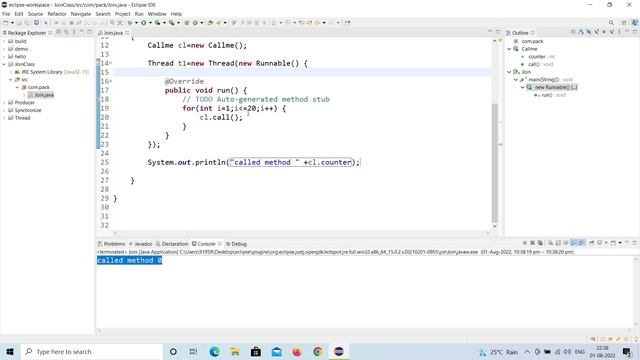640x360 pixels.
Task: Open Package Explorer view menu icon
Action: pos(74,32)
